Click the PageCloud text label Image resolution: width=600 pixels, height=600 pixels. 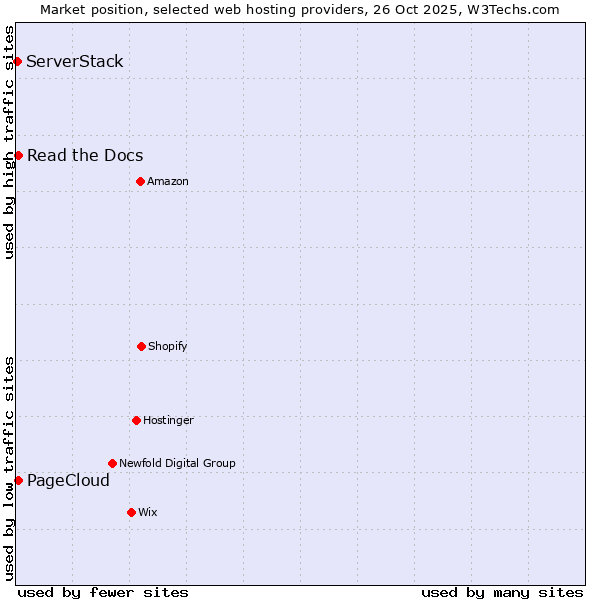[68, 480]
